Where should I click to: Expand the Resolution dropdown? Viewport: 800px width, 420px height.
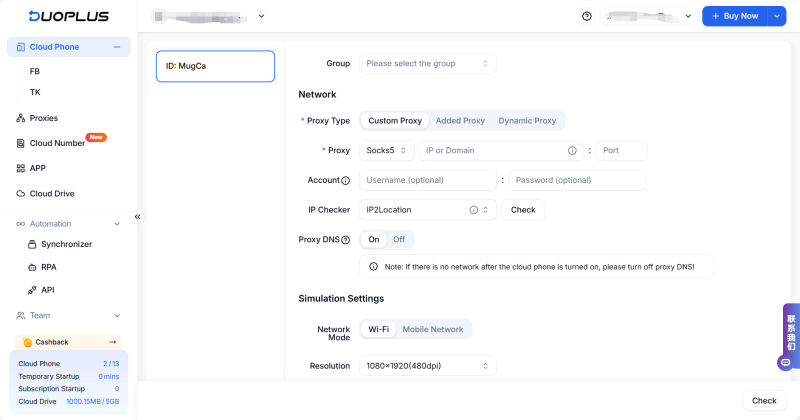pos(427,366)
